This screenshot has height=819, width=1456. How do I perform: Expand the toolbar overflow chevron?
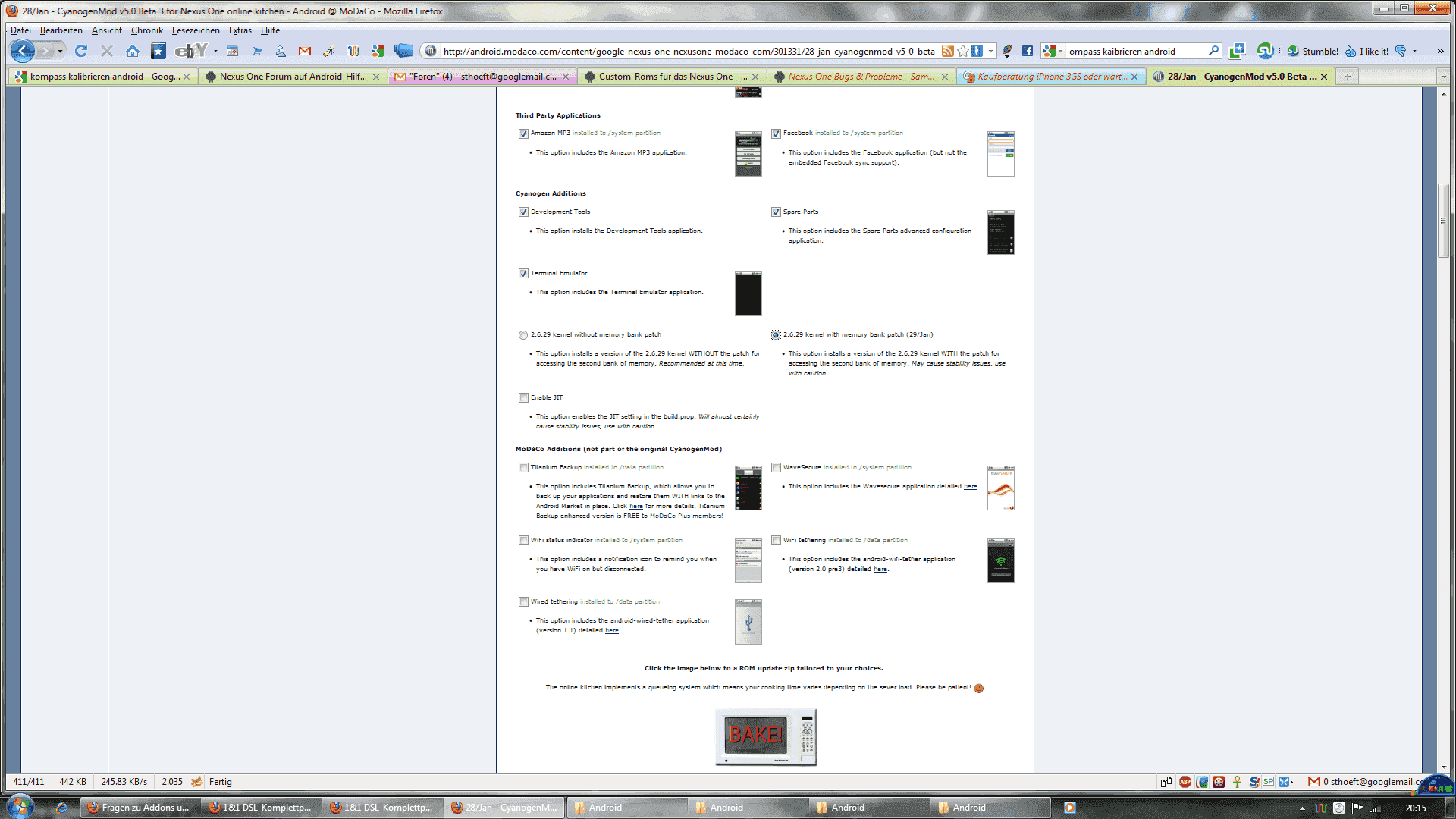coord(1440,51)
